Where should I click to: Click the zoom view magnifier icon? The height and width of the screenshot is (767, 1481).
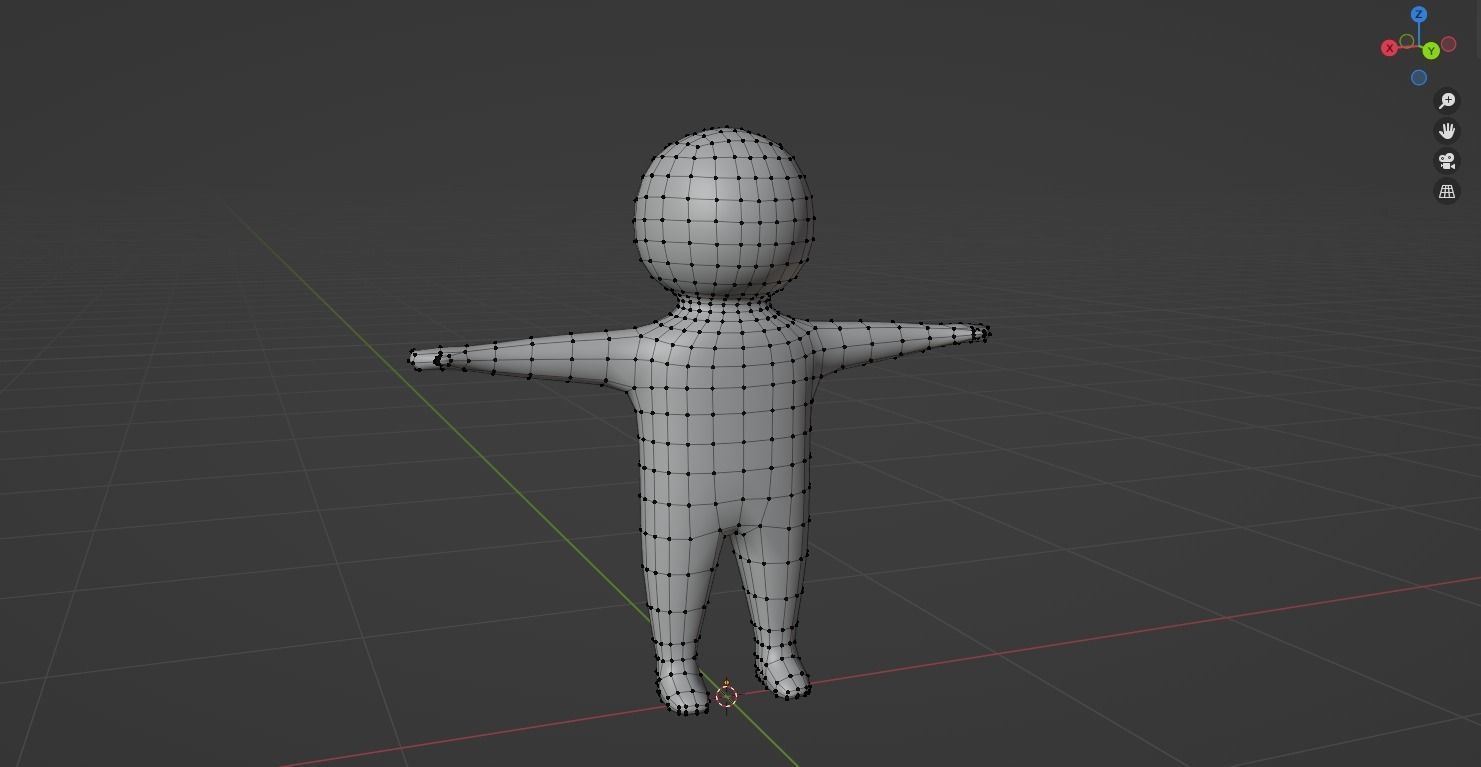click(1447, 101)
